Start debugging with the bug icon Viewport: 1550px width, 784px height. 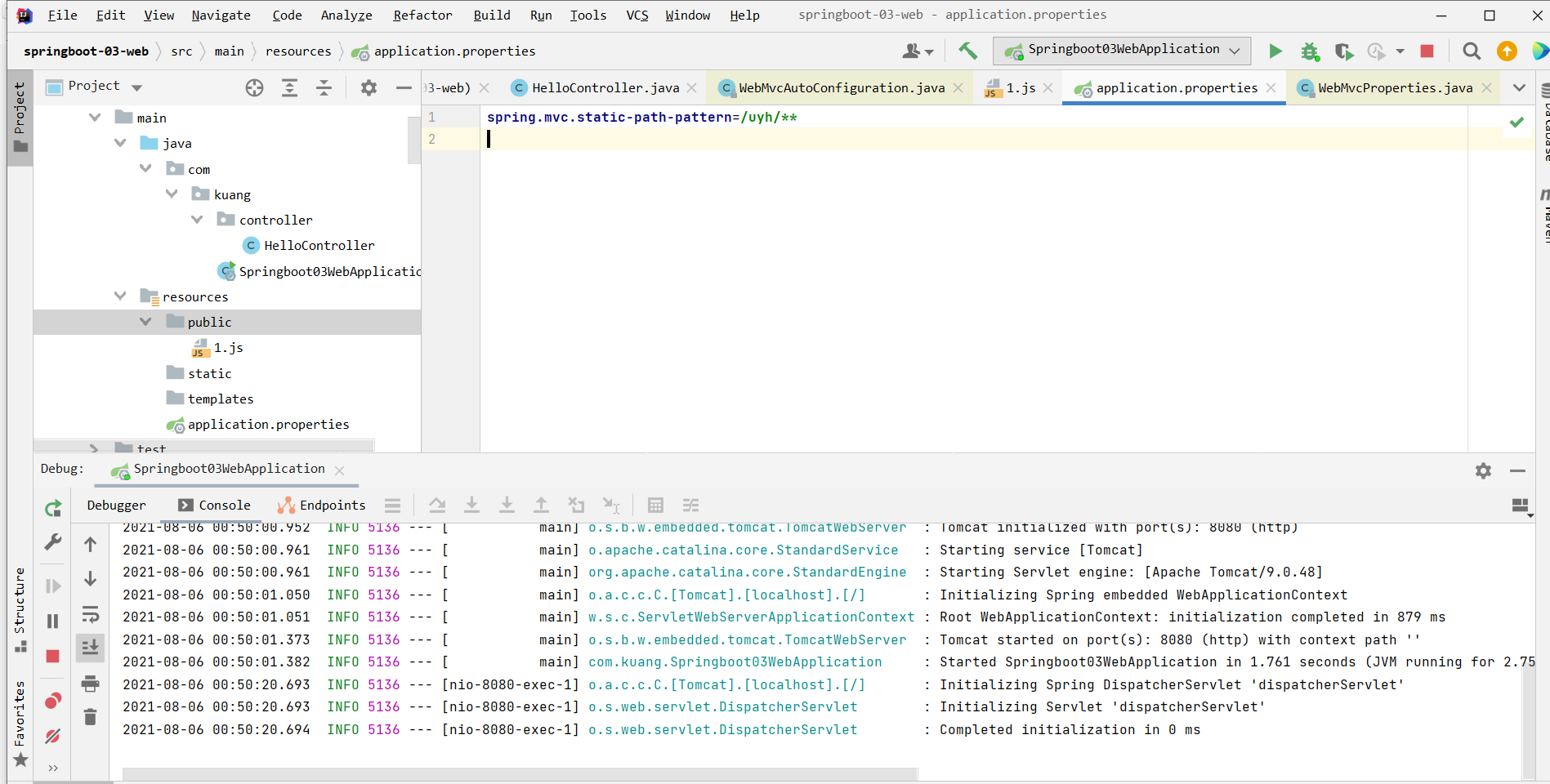1310,51
